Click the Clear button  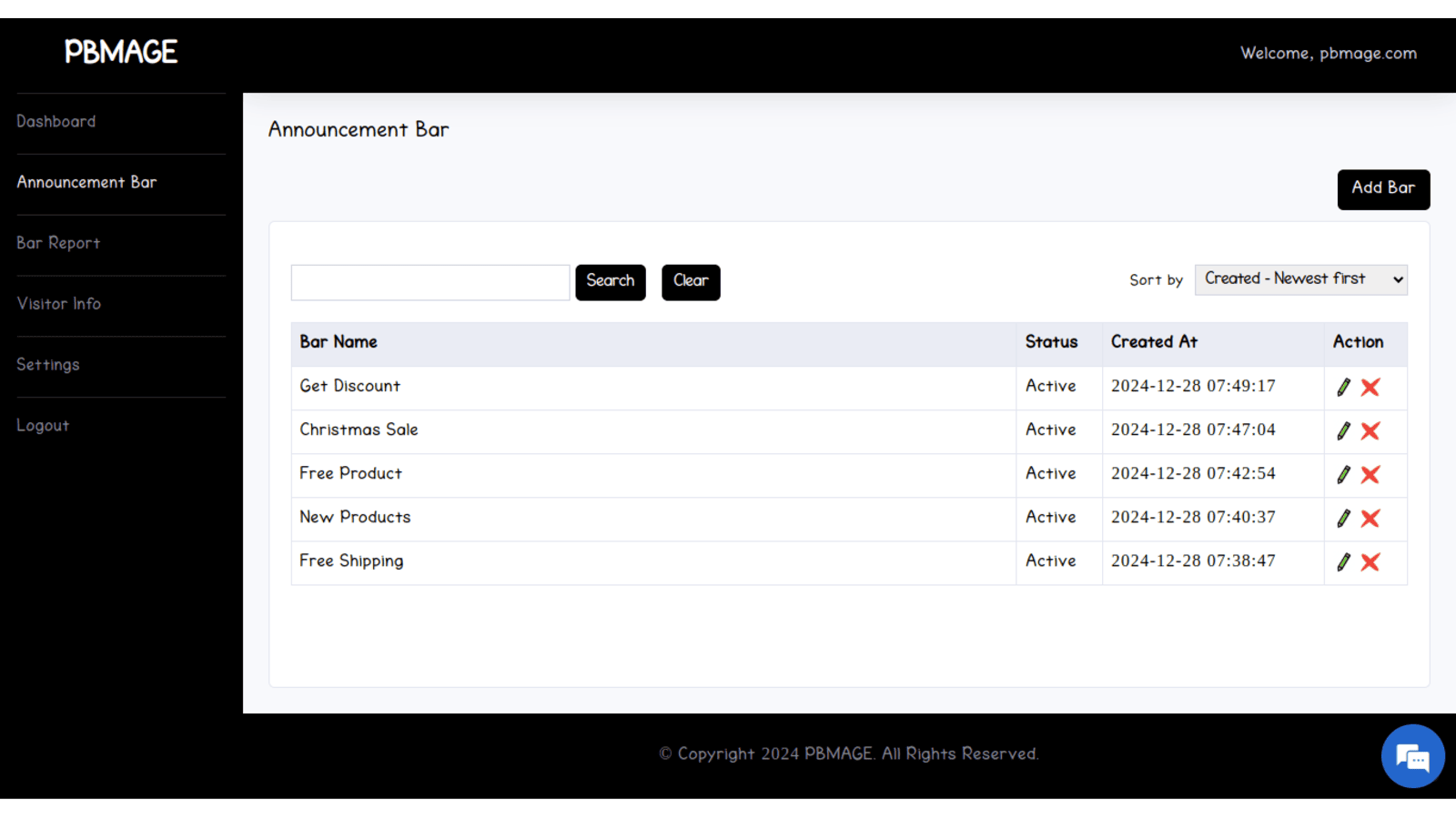pos(691,282)
